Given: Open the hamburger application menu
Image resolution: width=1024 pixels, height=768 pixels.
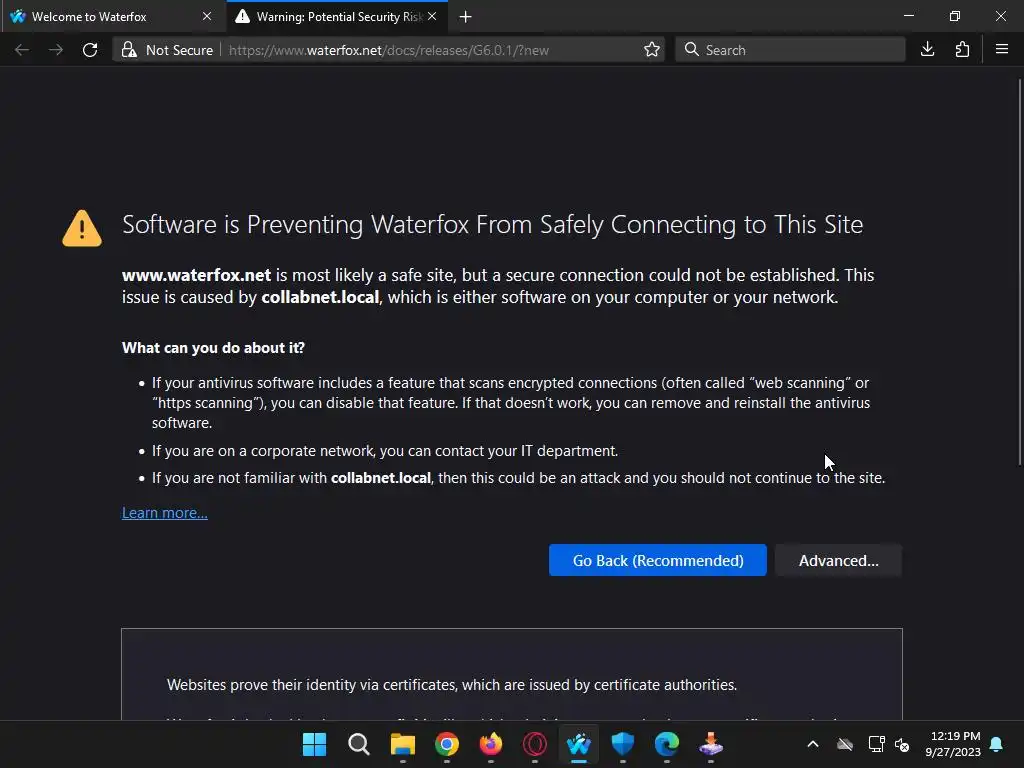Looking at the screenshot, I should [x=1002, y=50].
